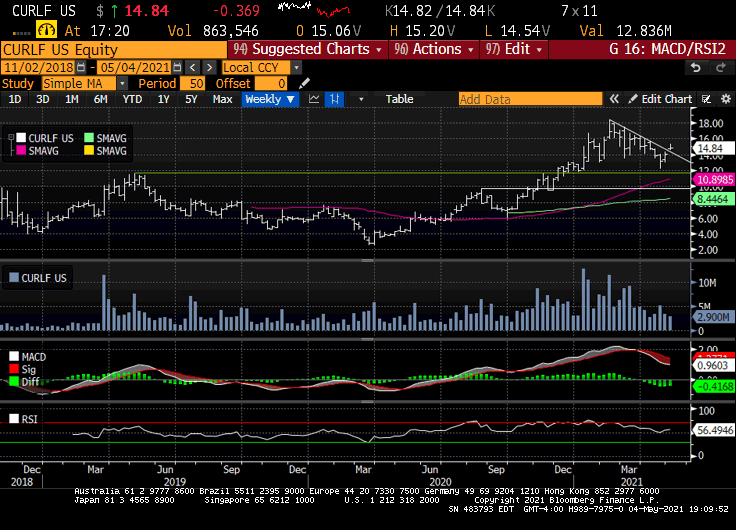Select the YTD range tab
This screenshot has height=530, width=736.
(132, 99)
